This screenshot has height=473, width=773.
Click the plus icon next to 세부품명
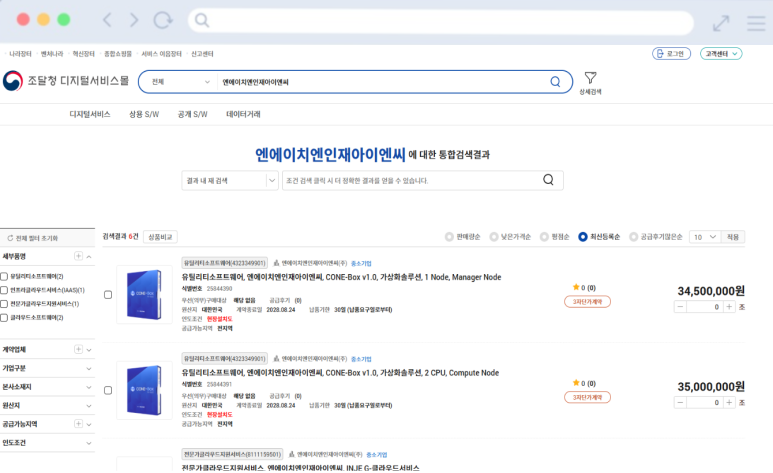click(78, 255)
